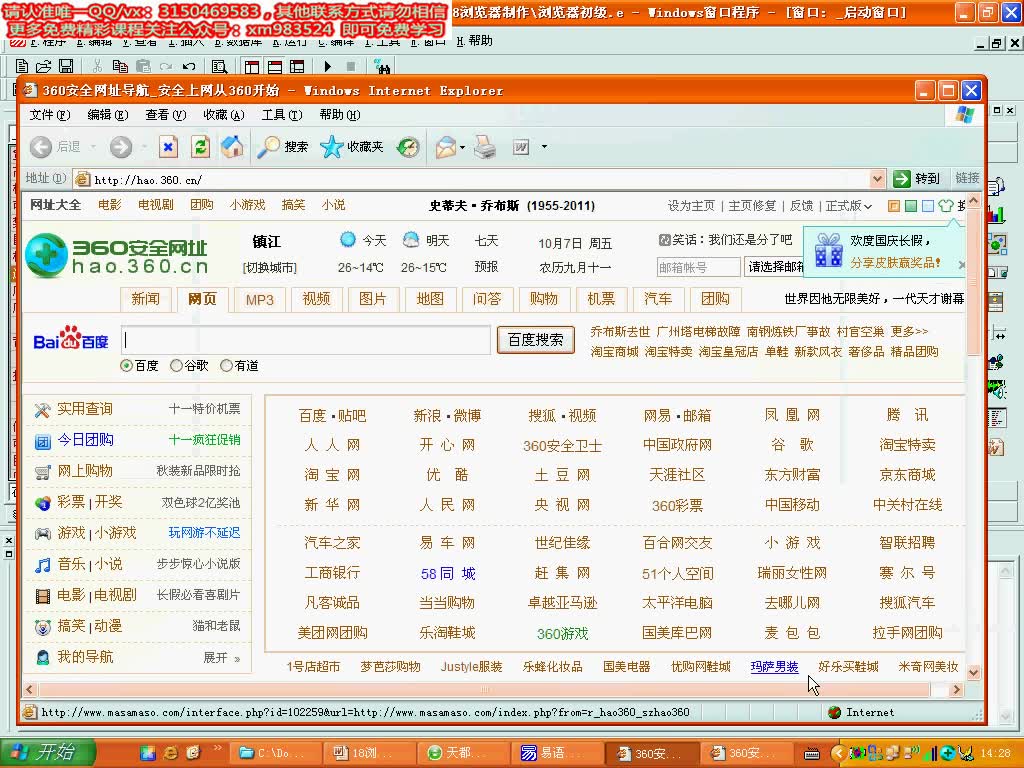Open 收藏夹 with the star Favorites icon
Image resolution: width=1024 pixels, height=768 pixels.
pyautogui.click(x=333, y=147)
